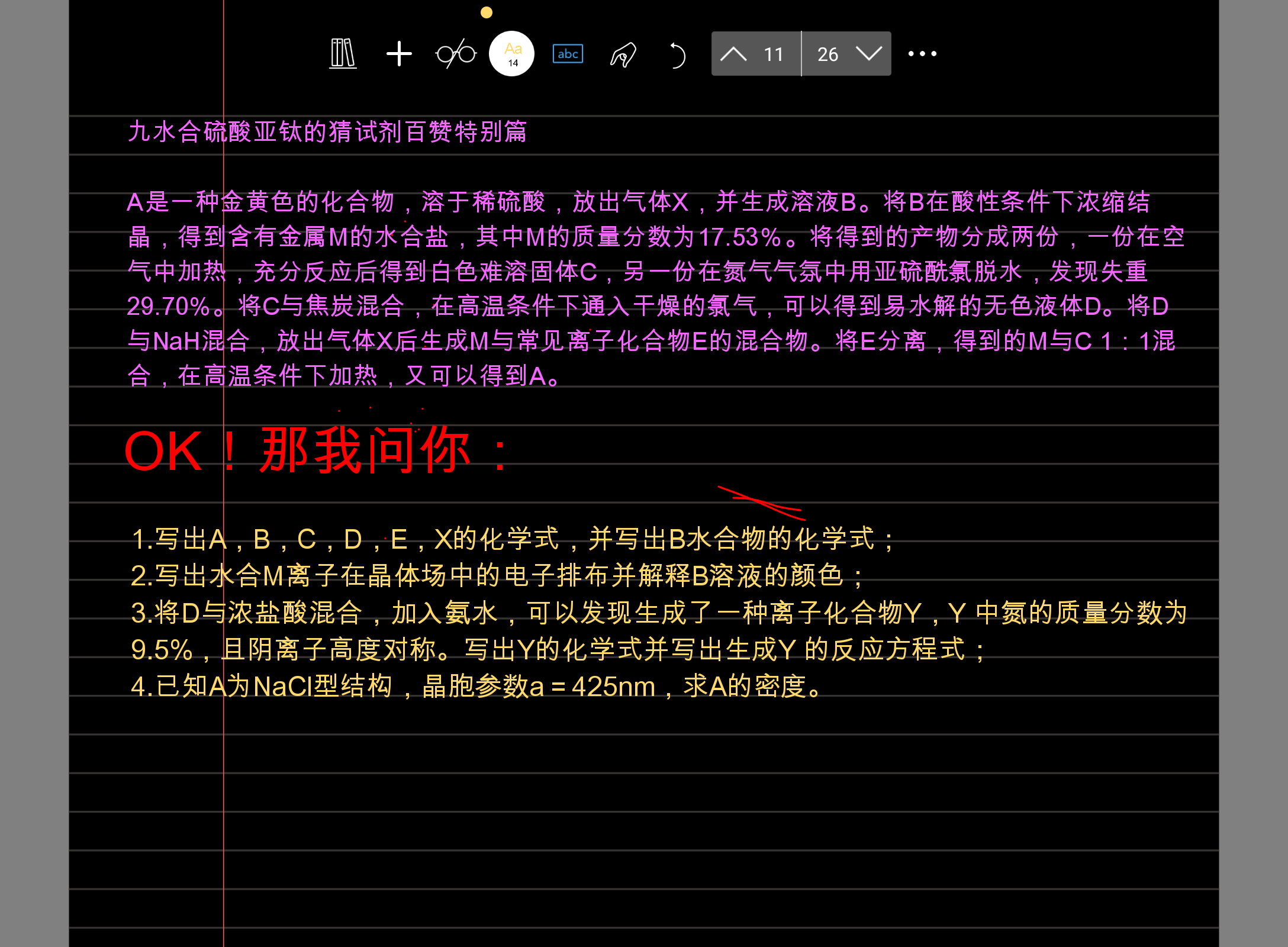Click the title 九水合硫酸亚钛的猜试剂百赞特别篇

click(x=327, y=131)
